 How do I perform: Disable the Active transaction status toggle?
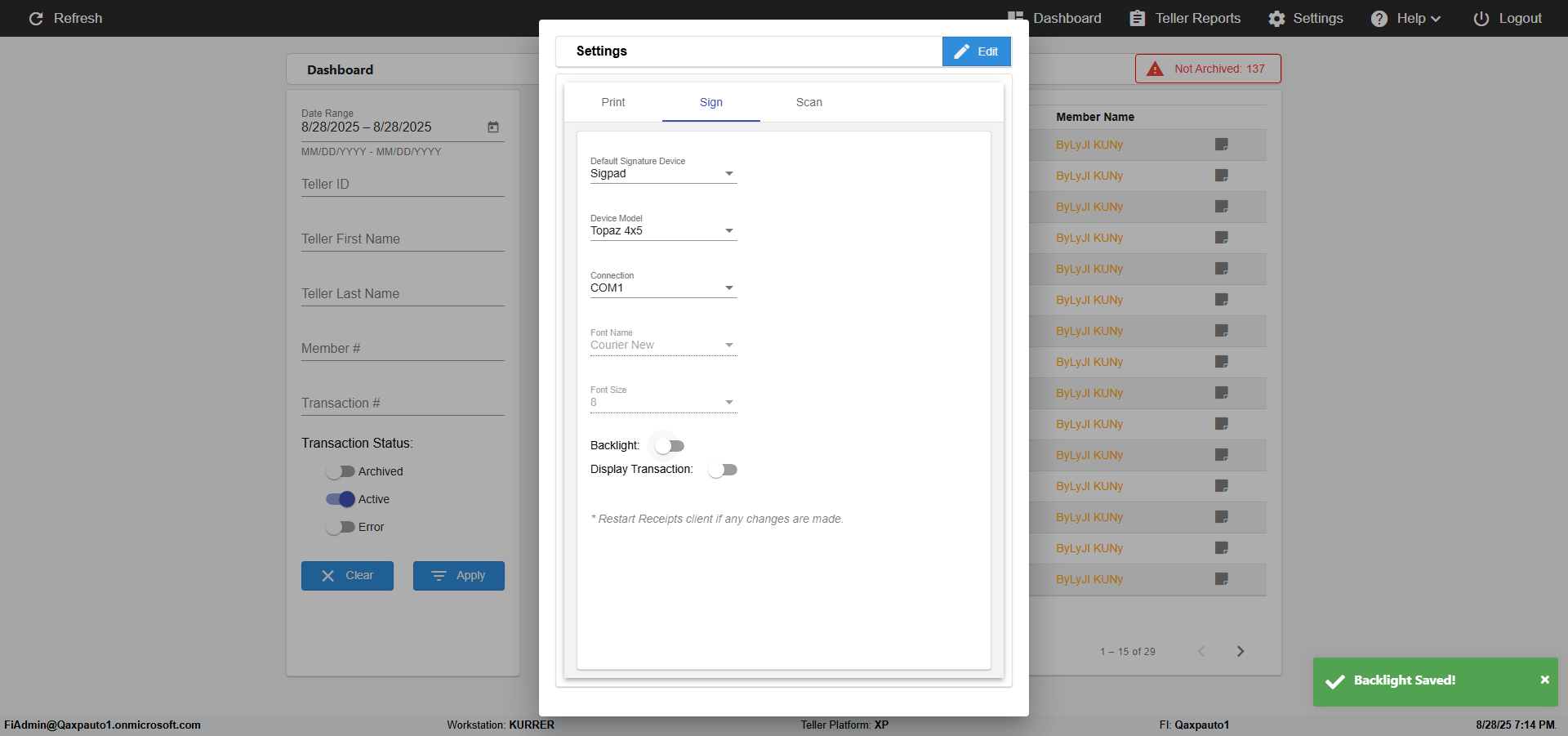(x=340, y=499)
